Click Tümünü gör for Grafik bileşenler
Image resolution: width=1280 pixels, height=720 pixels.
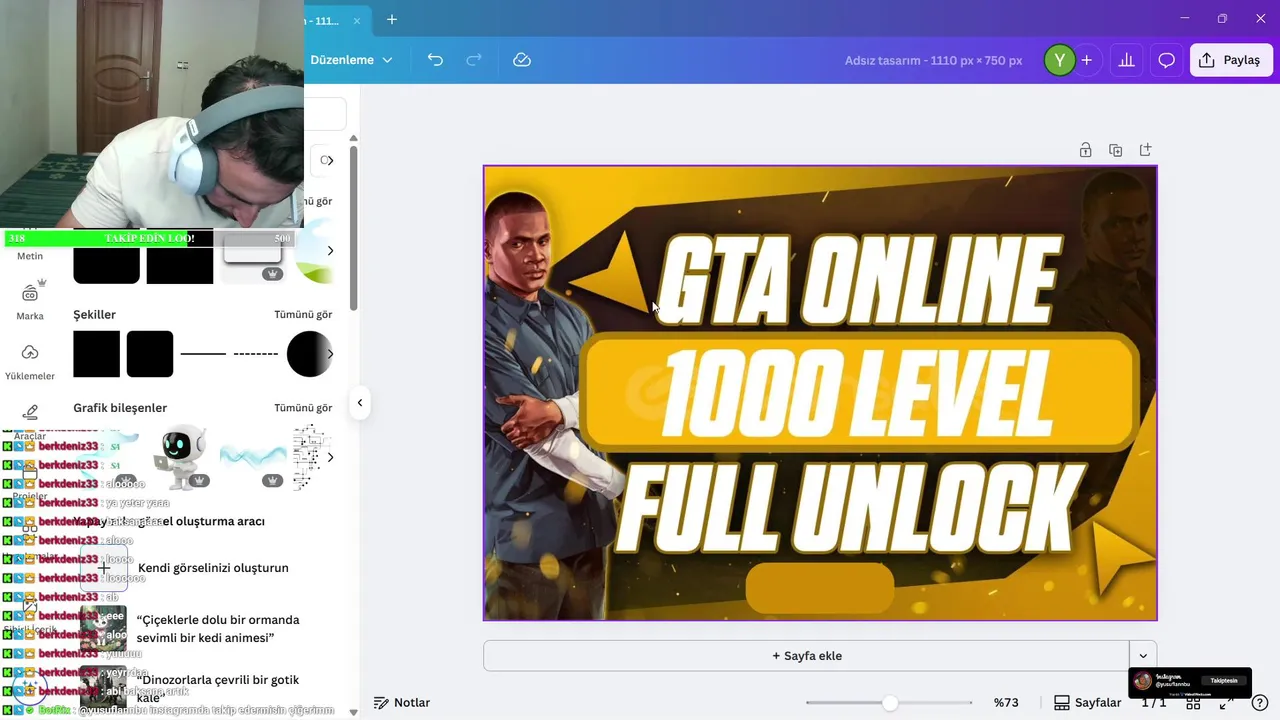(303, 408)
